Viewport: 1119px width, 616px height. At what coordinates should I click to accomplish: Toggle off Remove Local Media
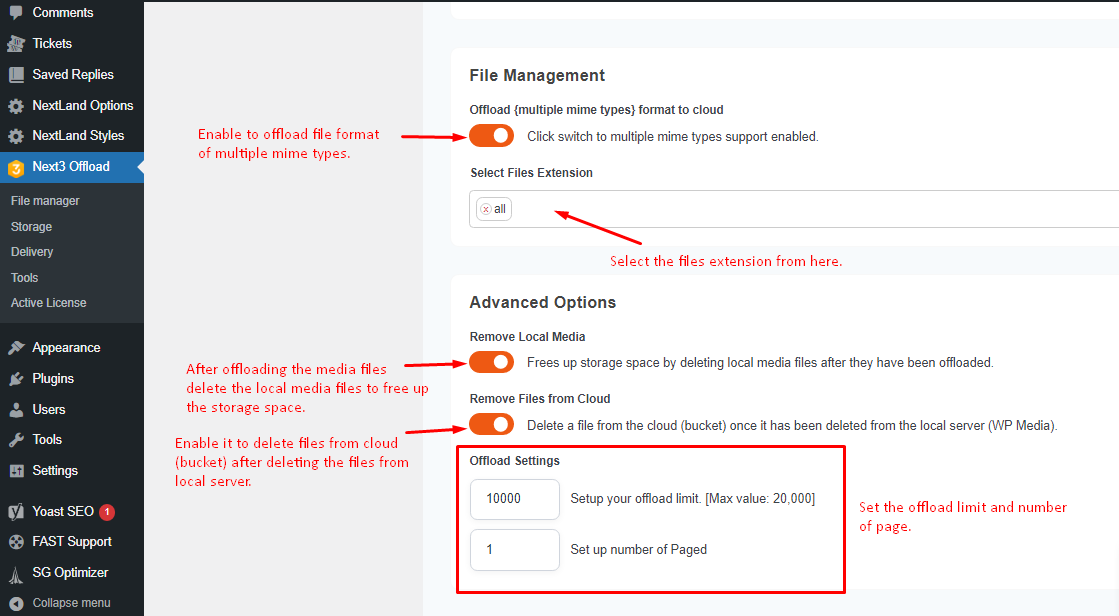coord(491,362)
